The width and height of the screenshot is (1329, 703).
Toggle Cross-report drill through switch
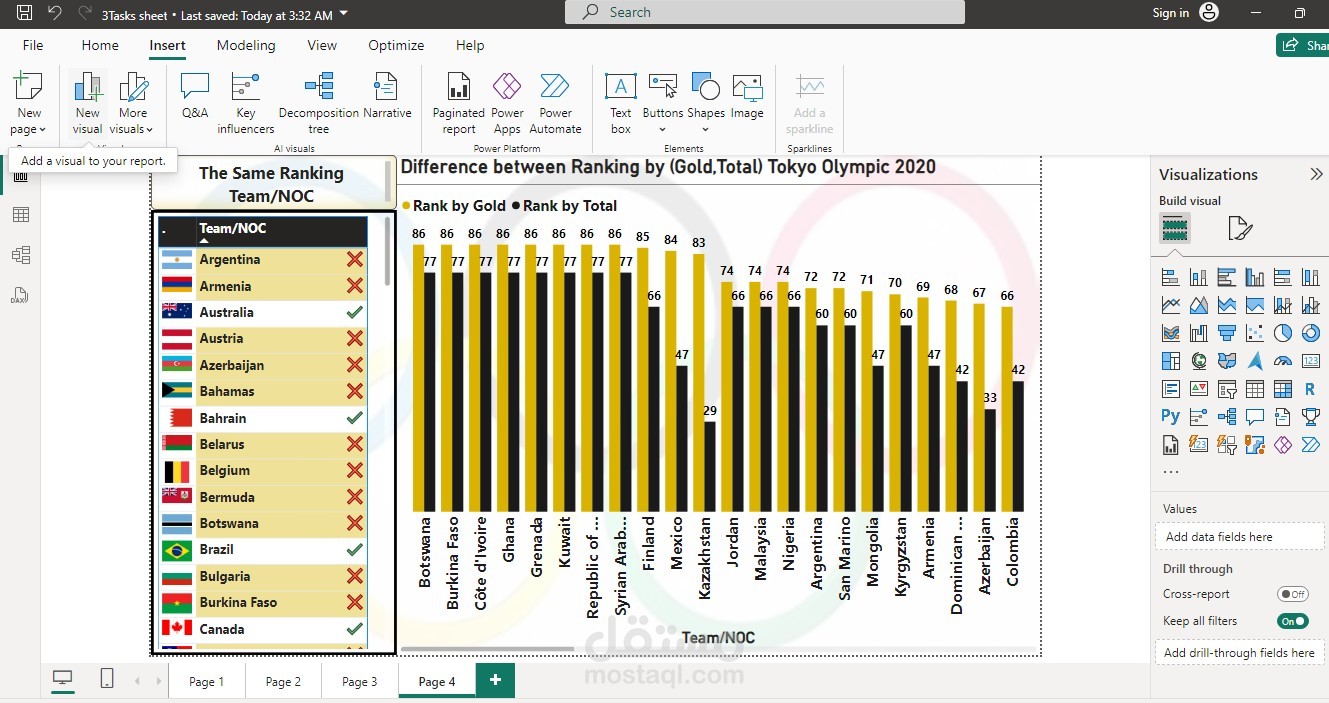tap(1293, 594)
